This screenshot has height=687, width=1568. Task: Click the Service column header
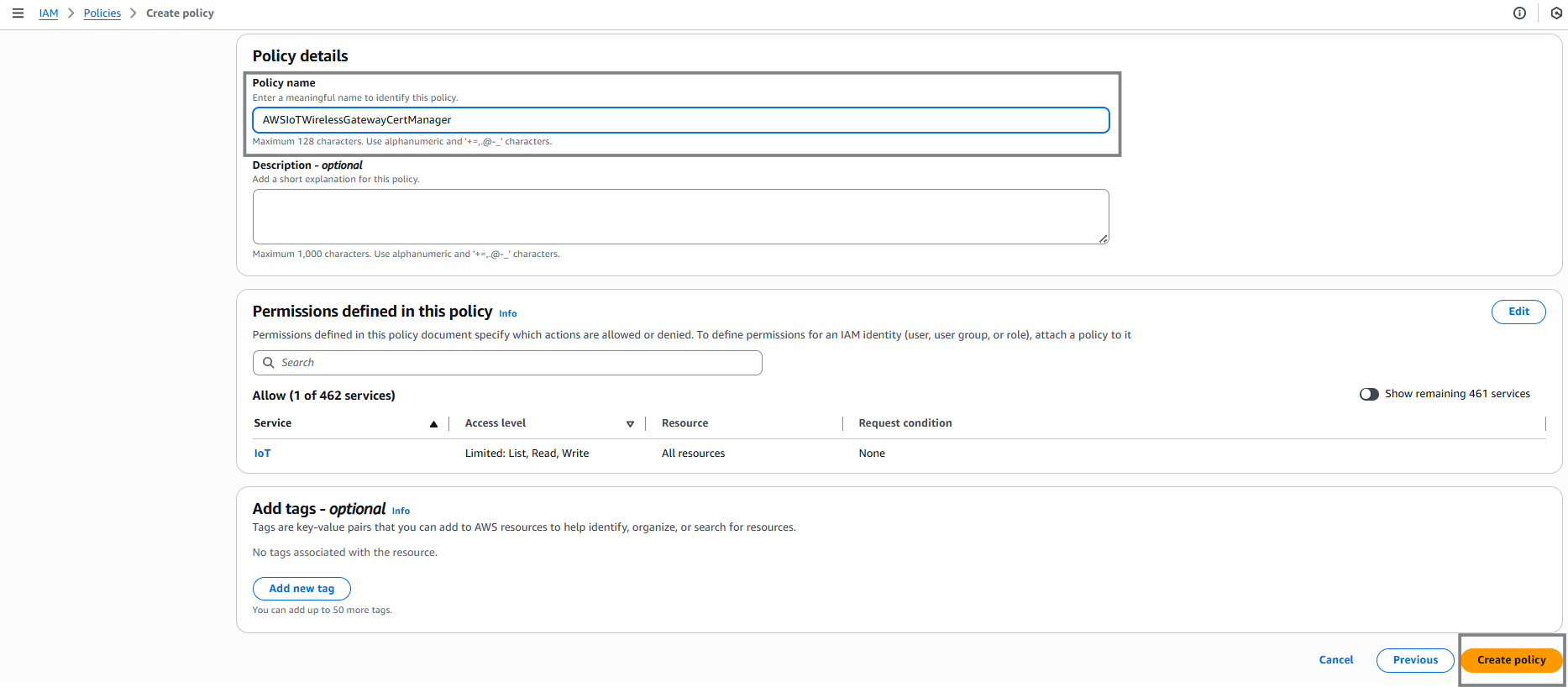click(273, 423)
